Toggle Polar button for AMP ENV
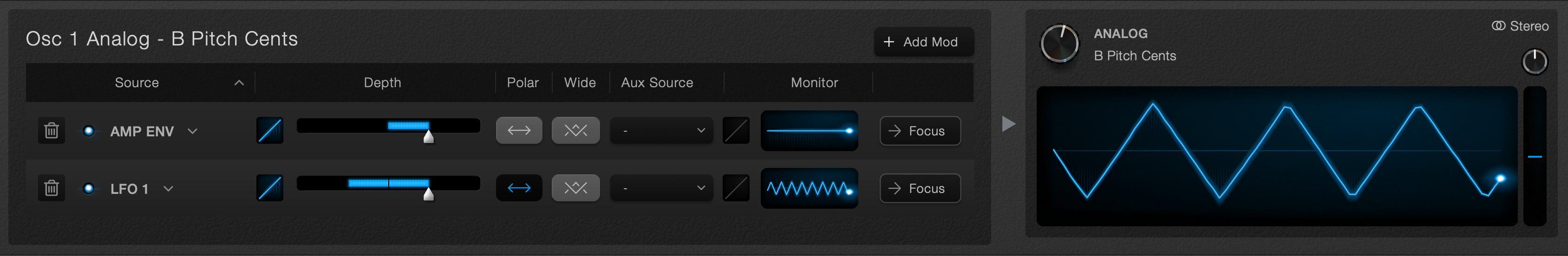 tap(519, 131)
